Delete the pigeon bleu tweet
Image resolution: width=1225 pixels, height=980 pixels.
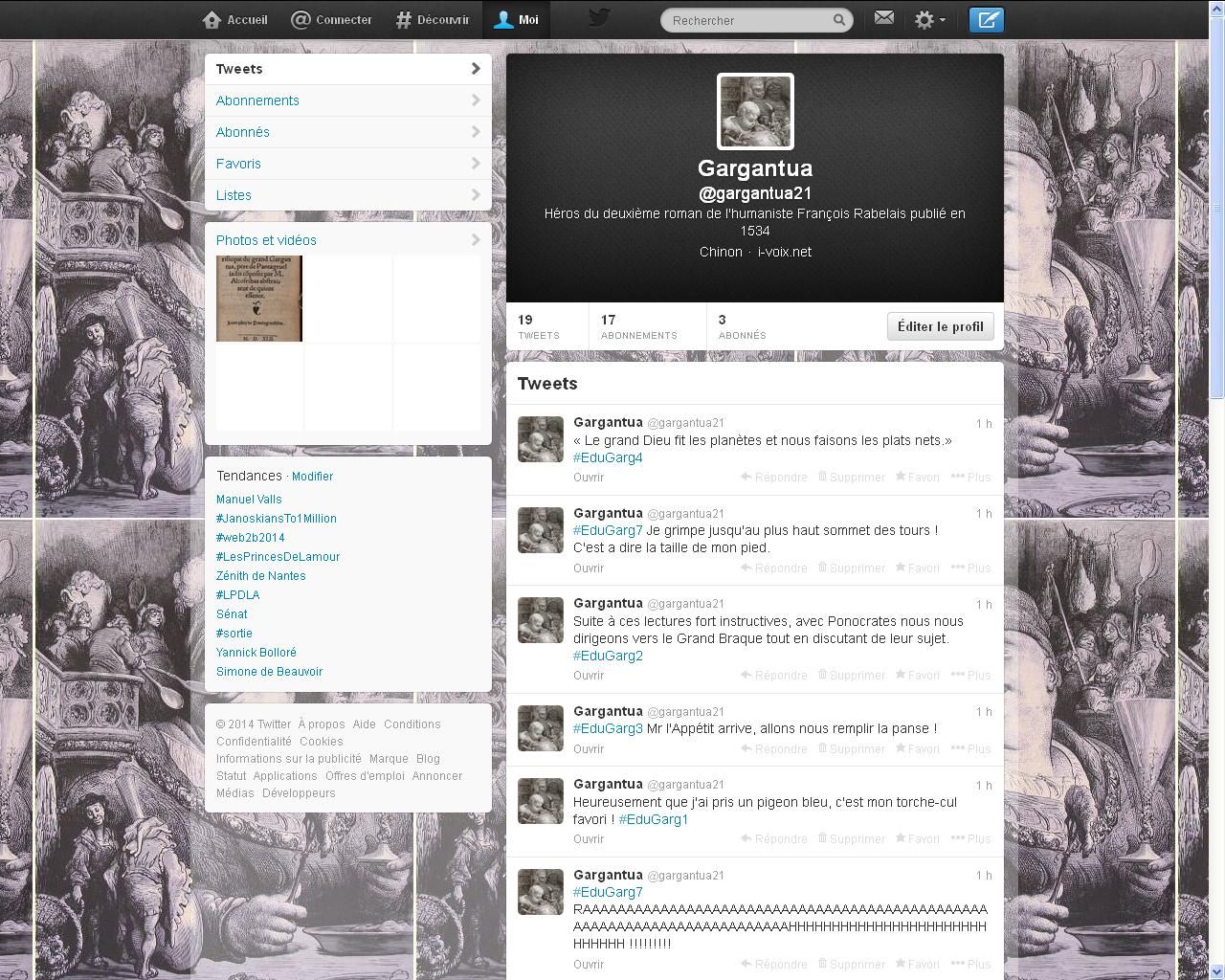[851, 838]
